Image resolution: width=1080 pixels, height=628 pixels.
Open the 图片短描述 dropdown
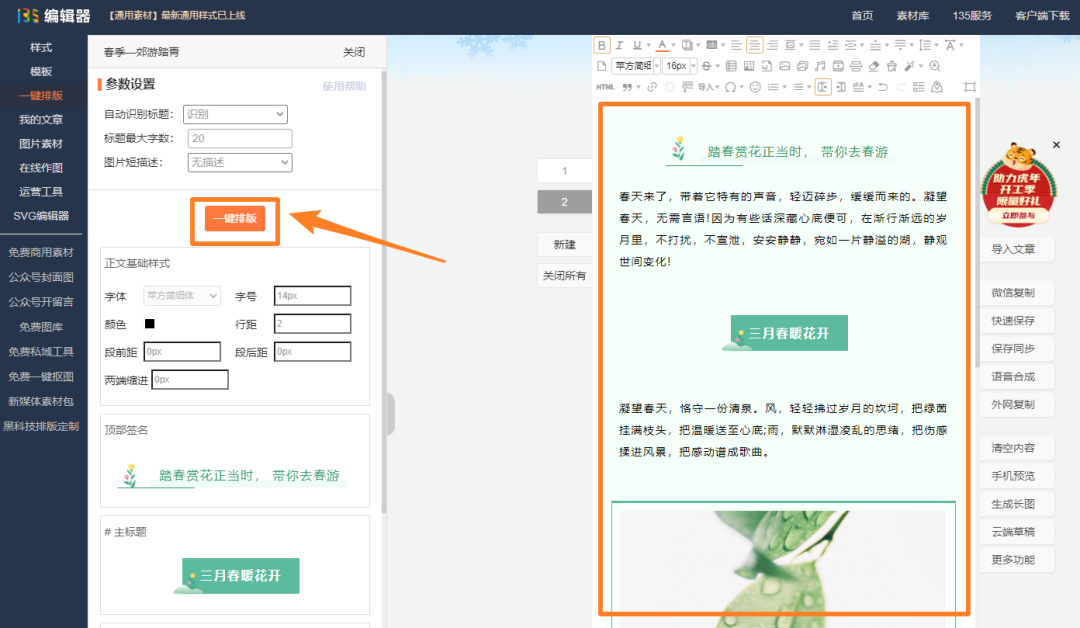click(240, 163)
